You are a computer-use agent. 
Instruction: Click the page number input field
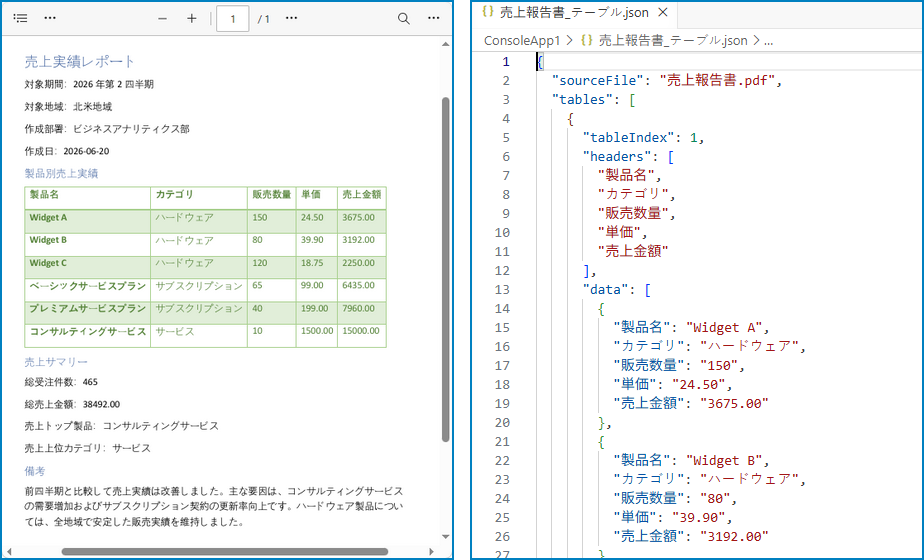(232, 19)
